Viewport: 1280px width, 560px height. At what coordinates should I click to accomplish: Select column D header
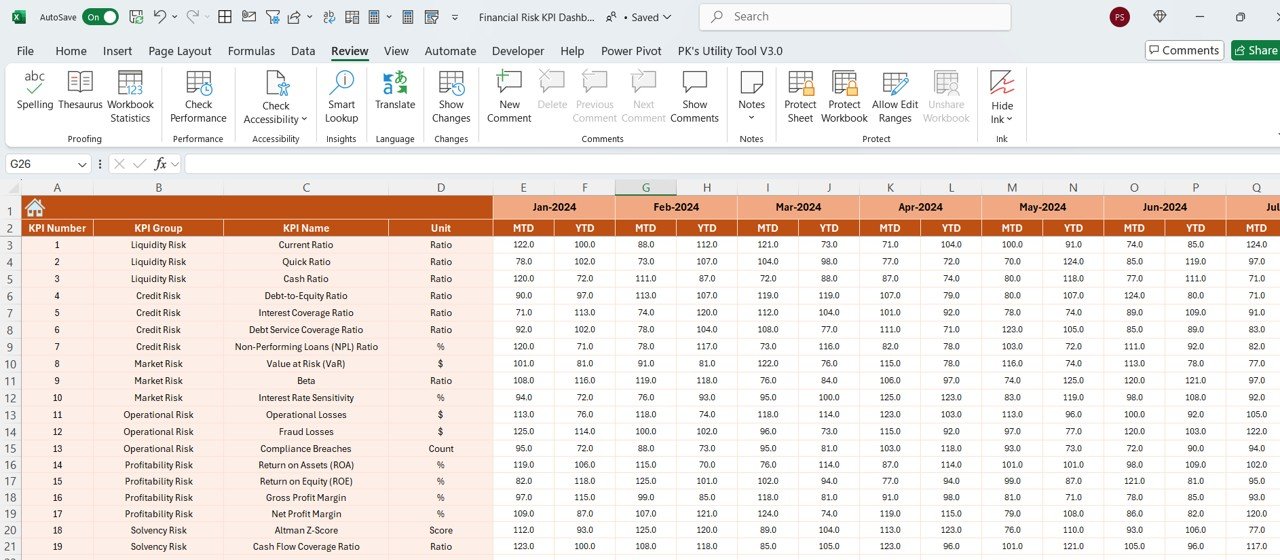[441, 187]
